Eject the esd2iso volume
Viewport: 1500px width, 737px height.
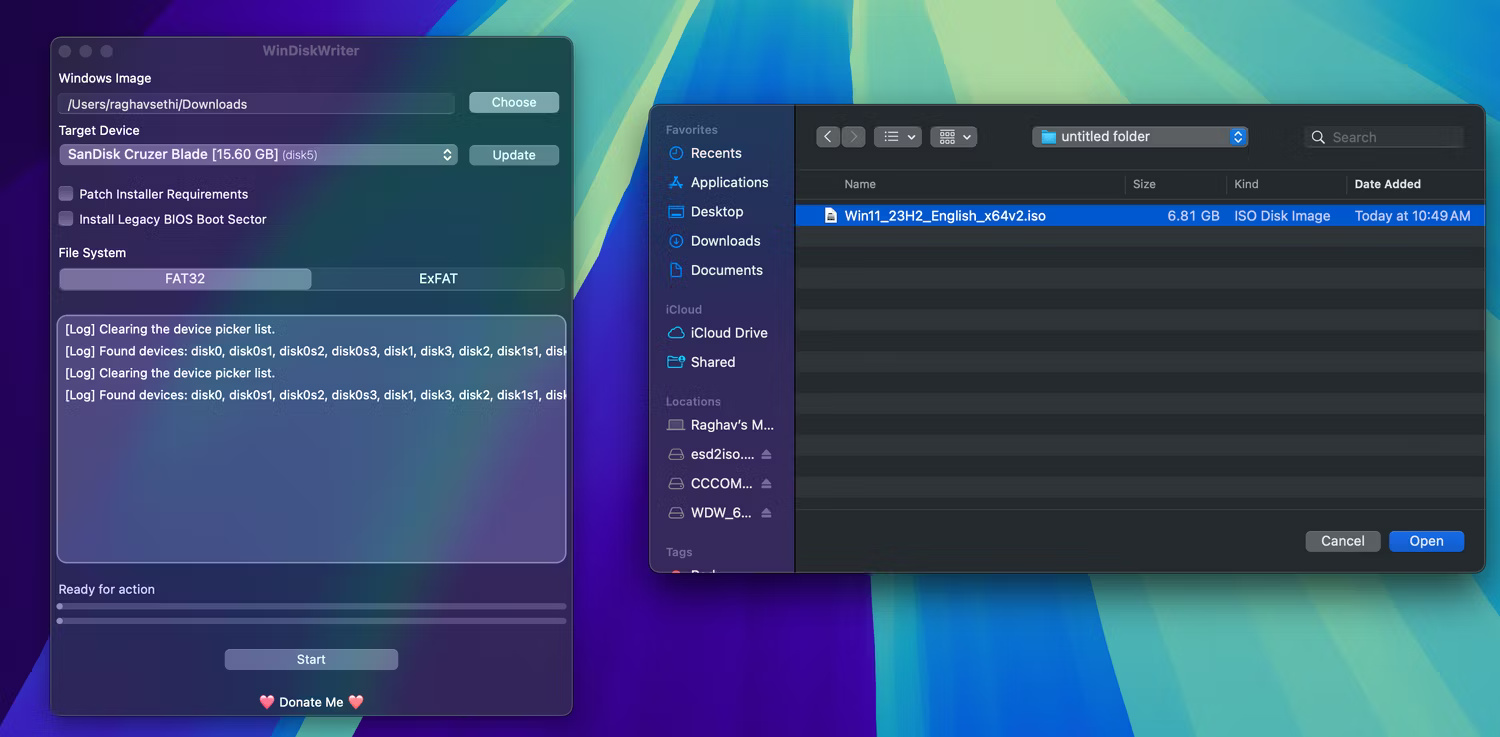pos(768,454)
